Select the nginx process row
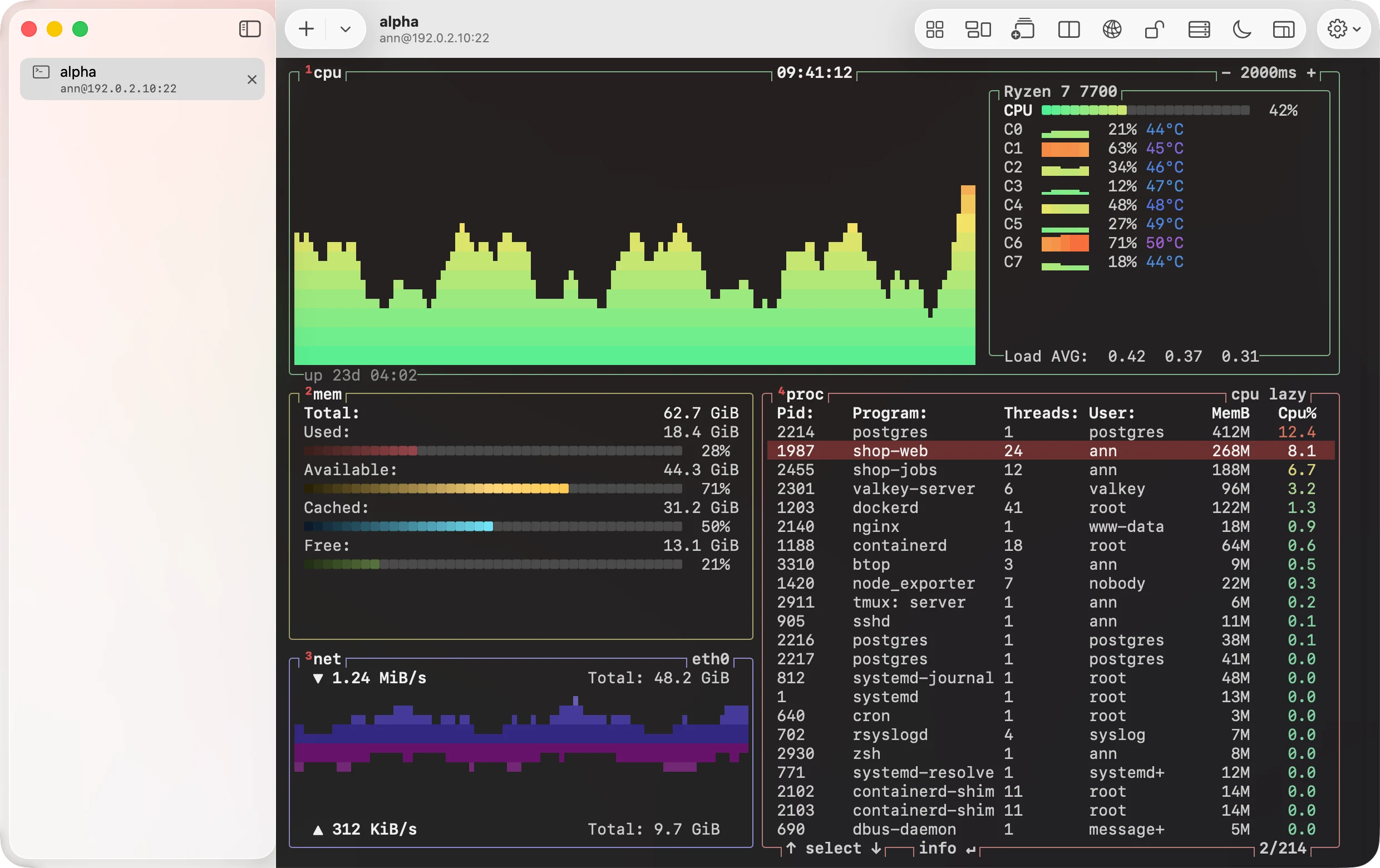1380x868 pixels. click(1051, 526)
